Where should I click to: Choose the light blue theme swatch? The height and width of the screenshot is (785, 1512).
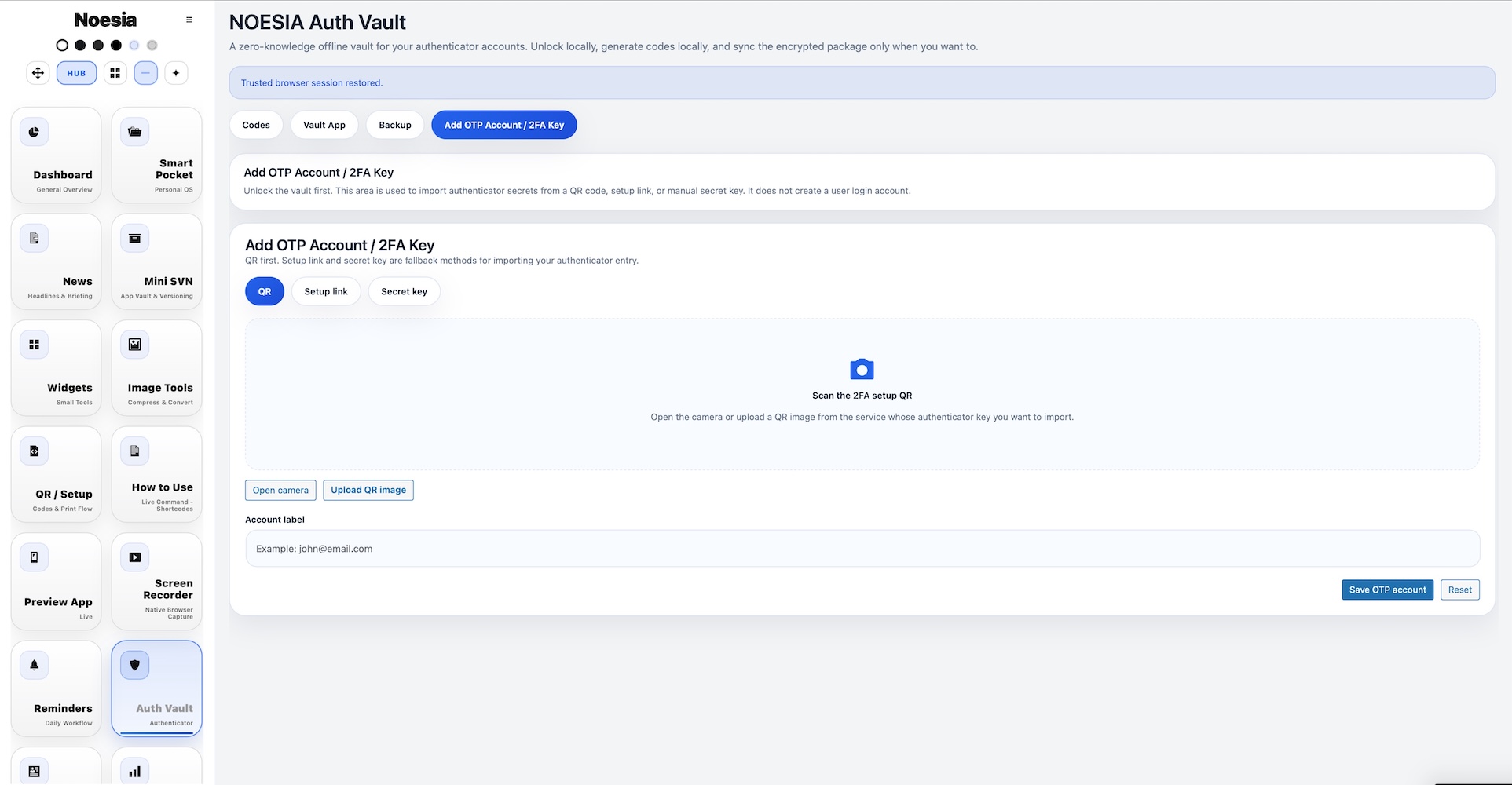[134, 46]
